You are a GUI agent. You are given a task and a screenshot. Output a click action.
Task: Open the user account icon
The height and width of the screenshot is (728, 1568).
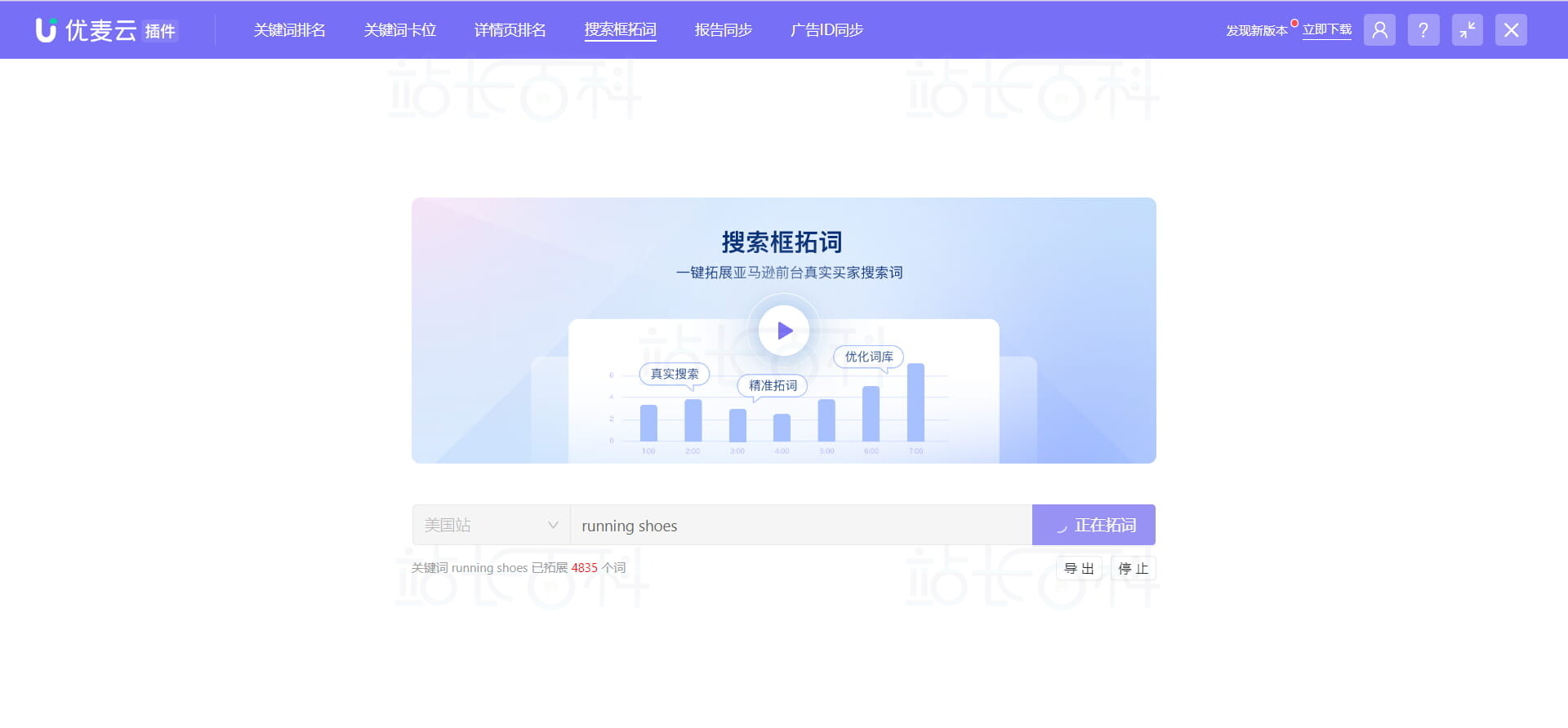click(x=1379, y=30)
